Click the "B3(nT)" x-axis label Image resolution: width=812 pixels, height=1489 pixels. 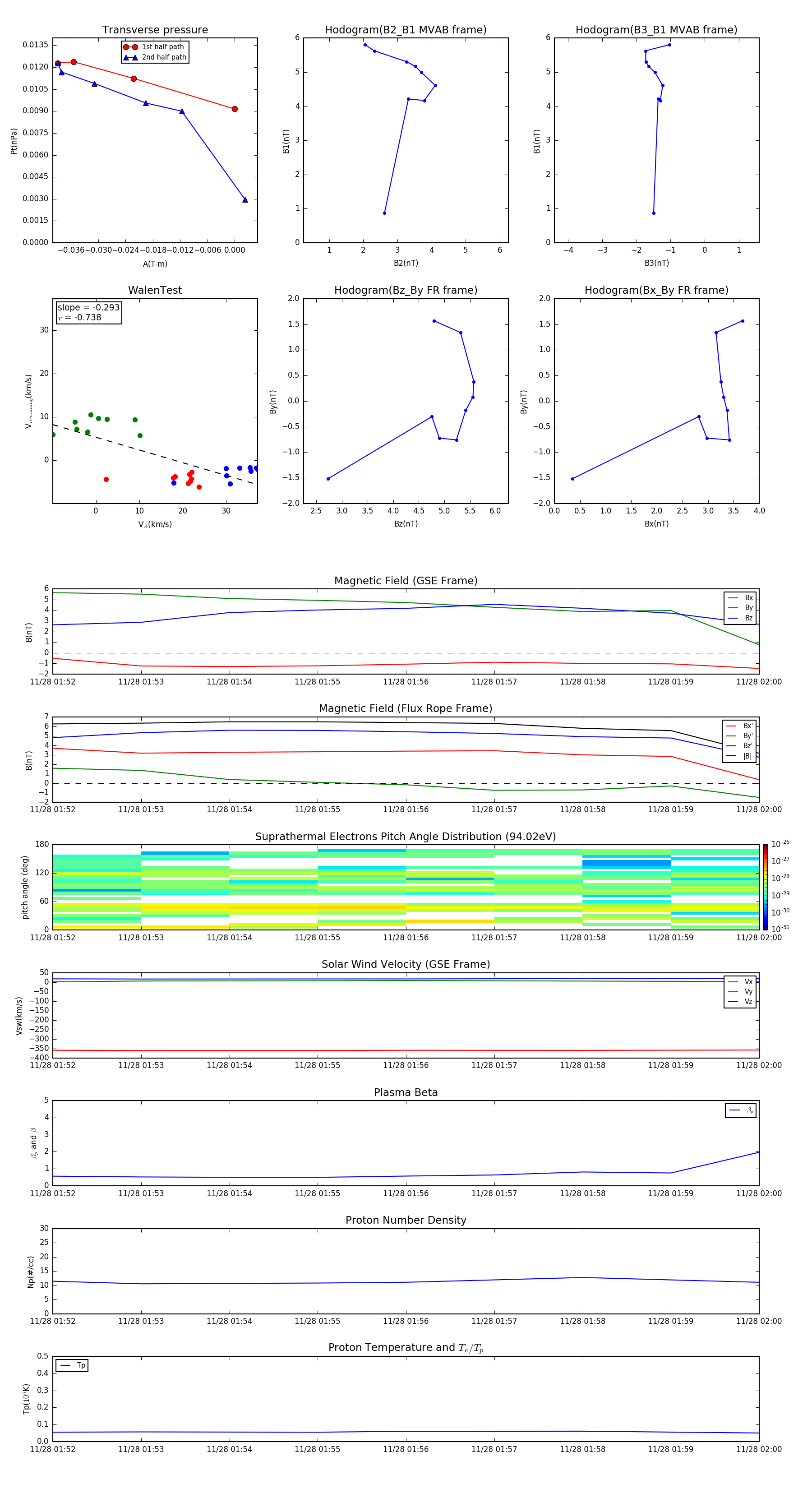coord(656,263)
